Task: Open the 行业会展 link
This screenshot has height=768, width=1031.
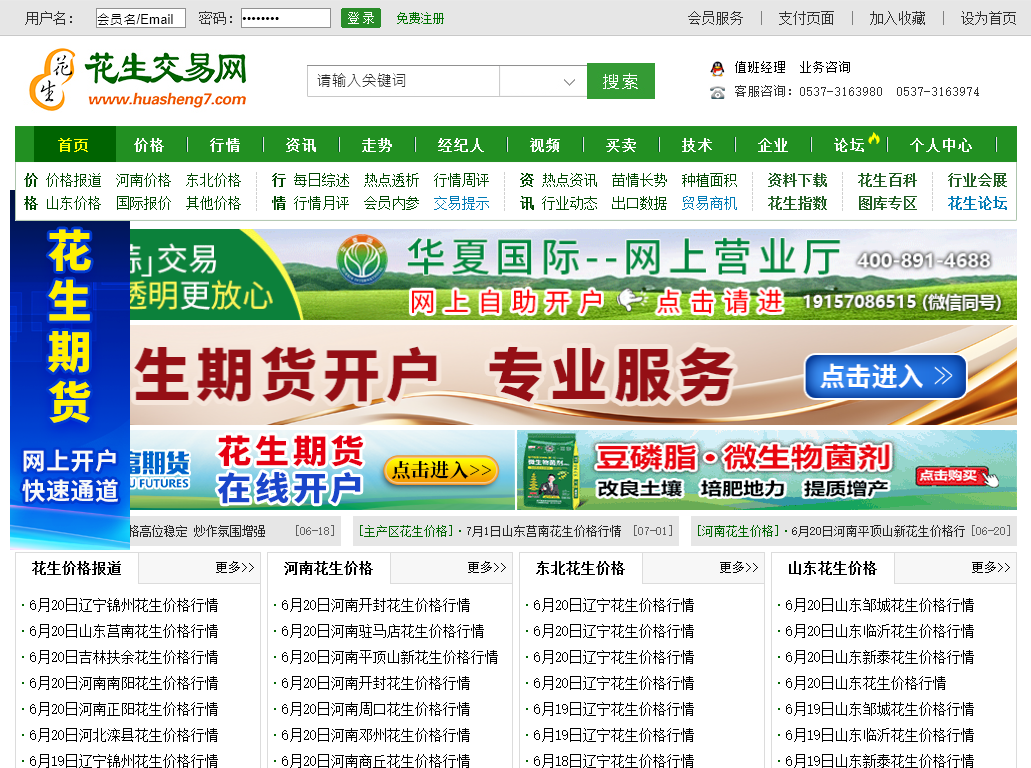Action: (x=977, y=180)
